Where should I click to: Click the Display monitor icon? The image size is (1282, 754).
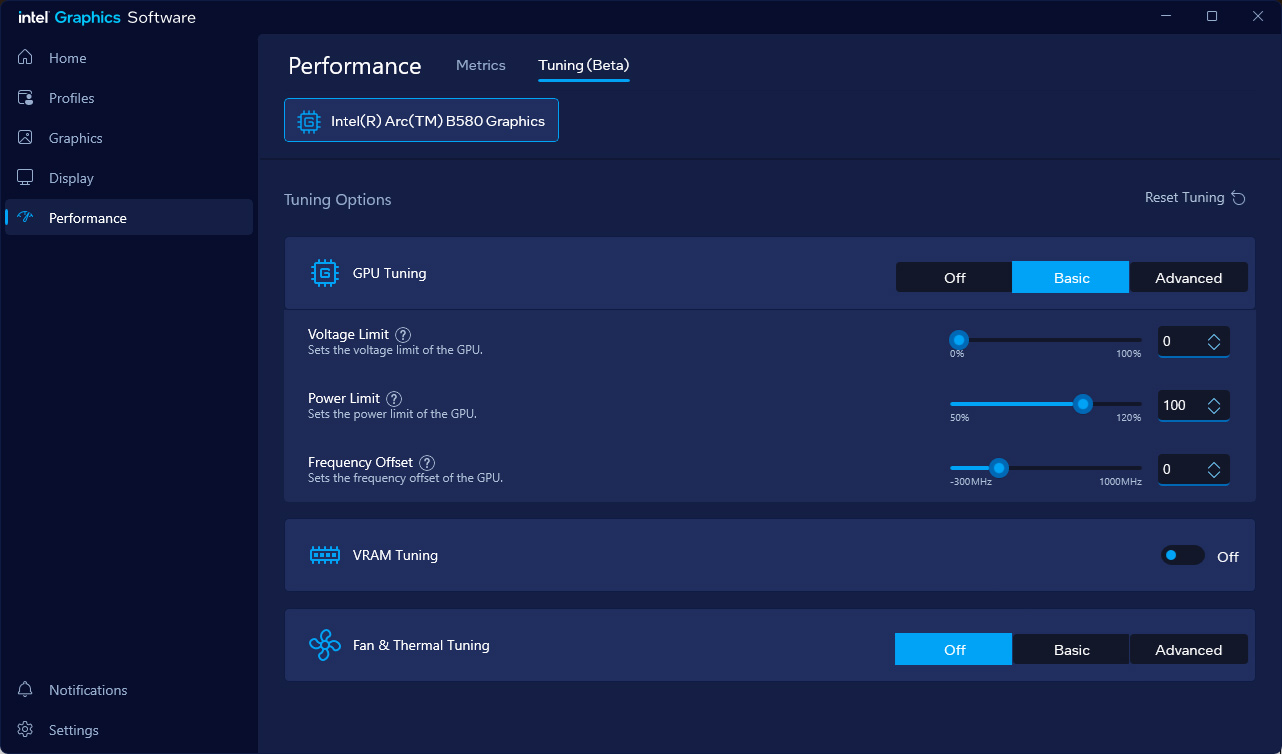26,178
